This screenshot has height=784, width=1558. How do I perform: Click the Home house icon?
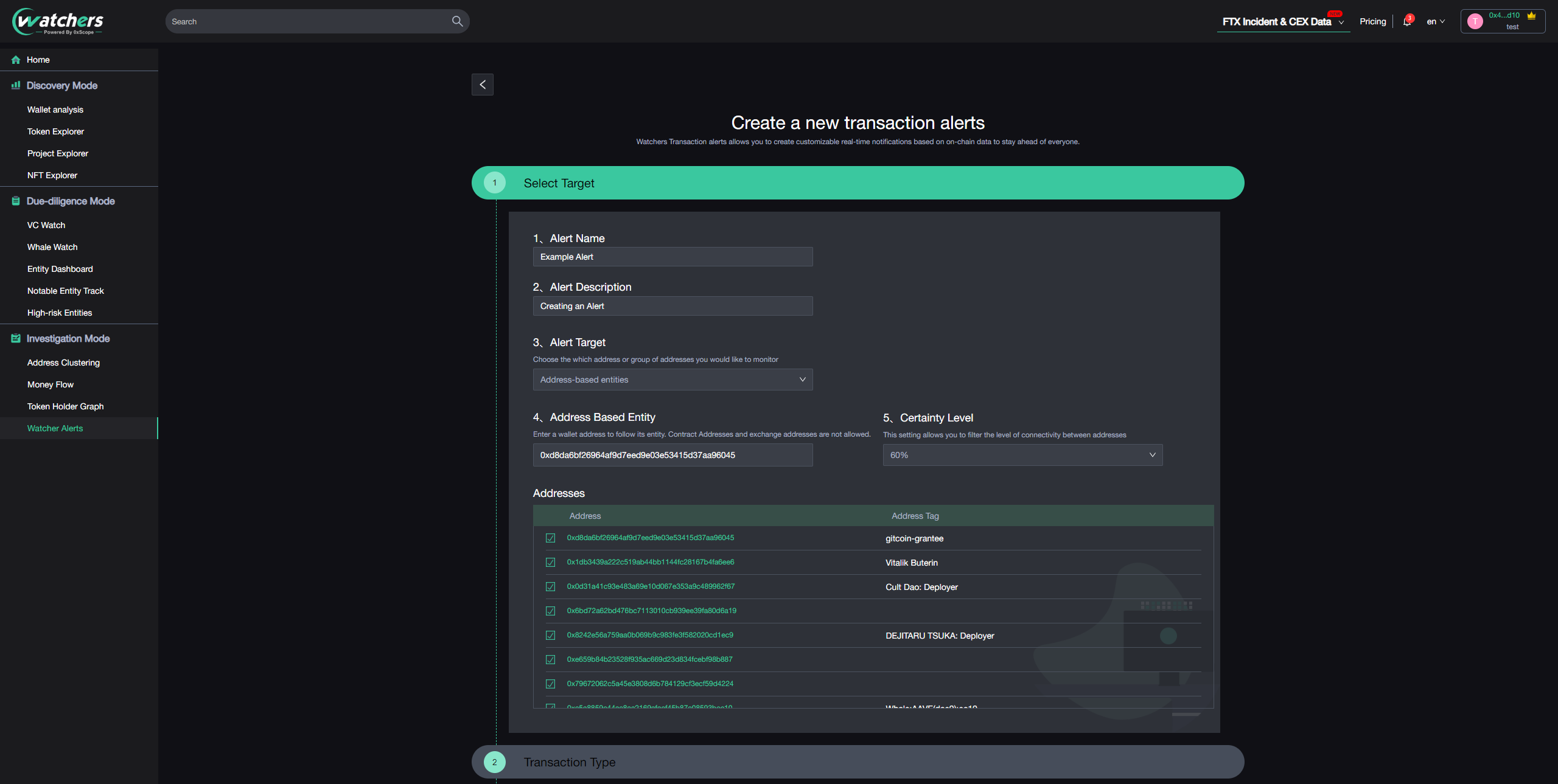(16, 60)
